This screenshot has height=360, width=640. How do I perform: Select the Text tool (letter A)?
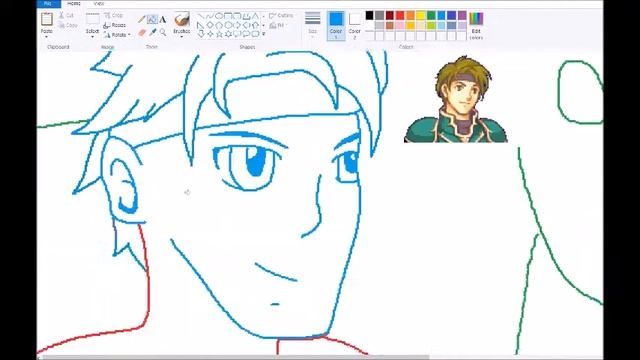tap(162, 19)
